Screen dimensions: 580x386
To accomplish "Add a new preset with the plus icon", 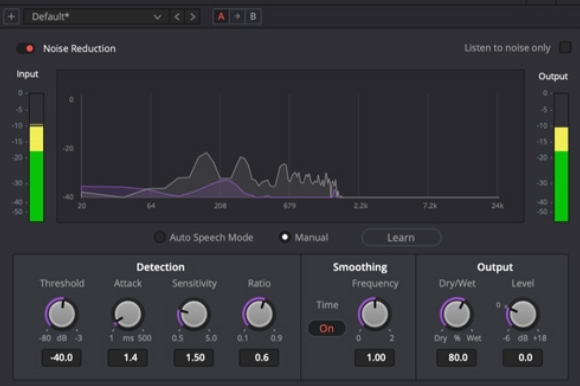I will coord(11,17).
